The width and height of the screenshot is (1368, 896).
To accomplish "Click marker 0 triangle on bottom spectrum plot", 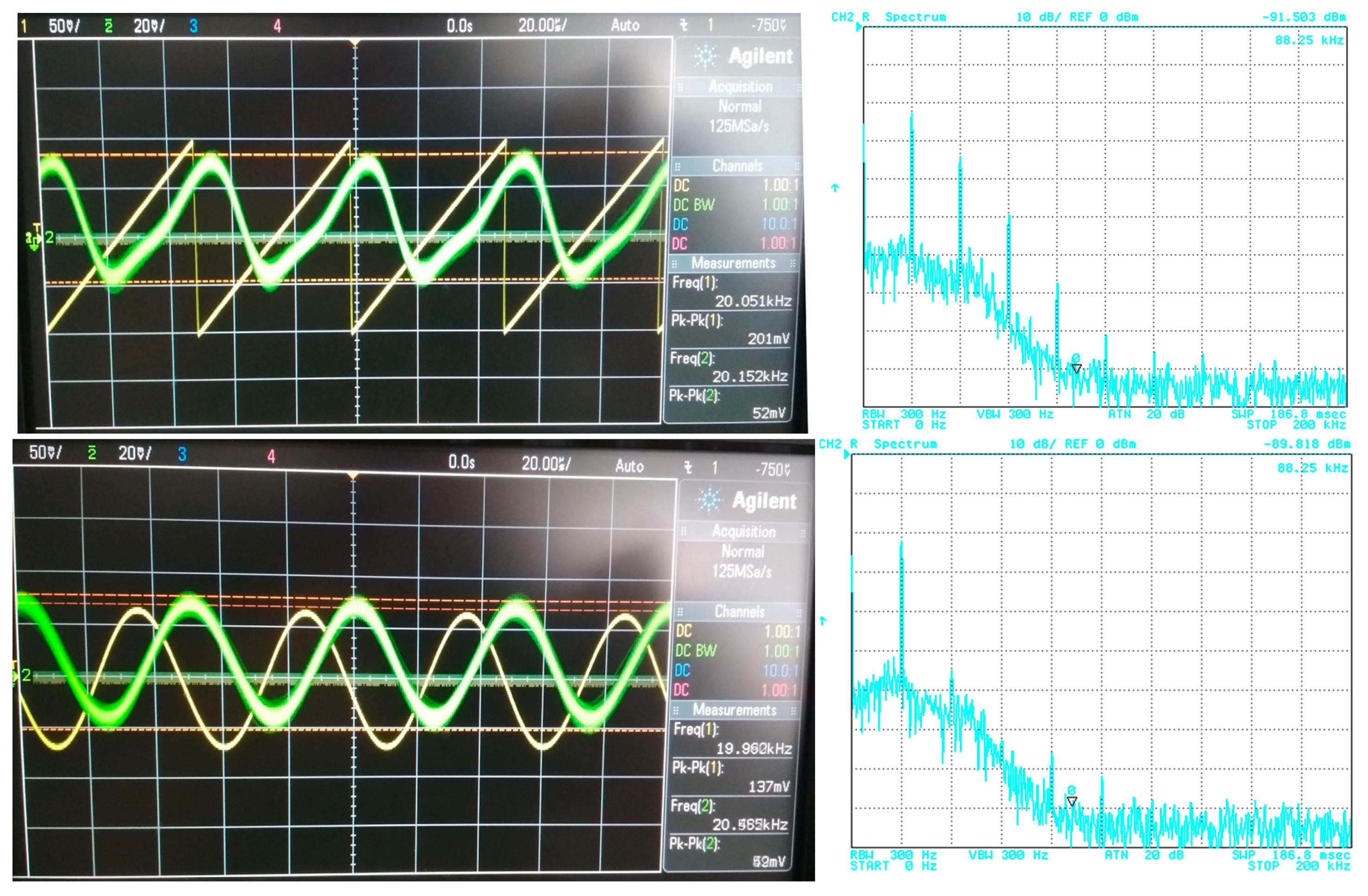I will point(1072,800).
